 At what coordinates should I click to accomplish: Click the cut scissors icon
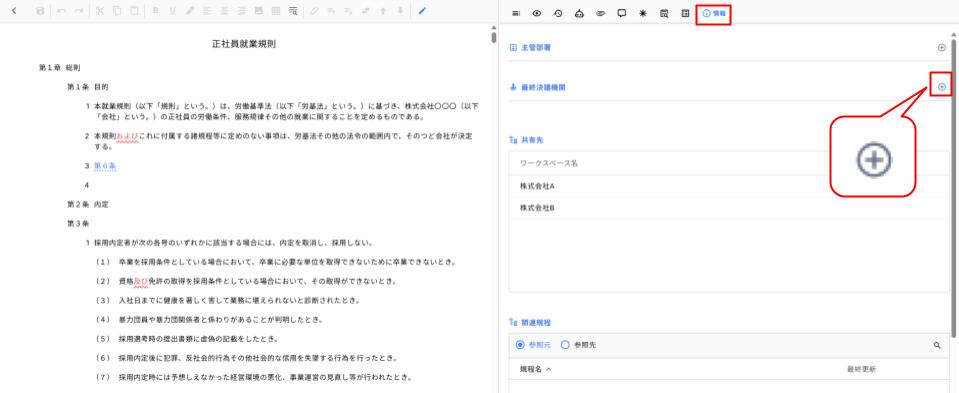[100, 11]
